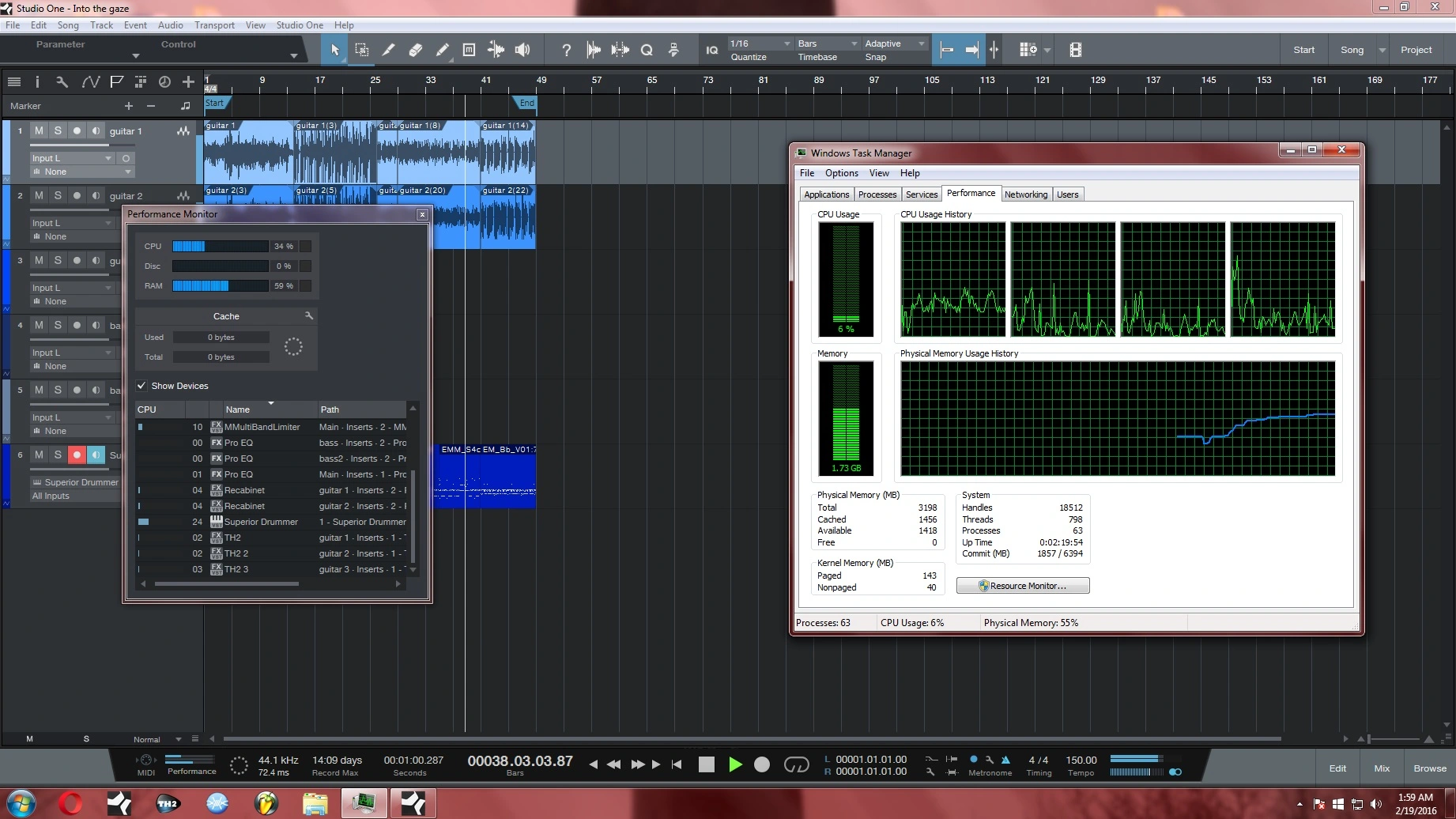Image resolution: width=1456 pixels, height=819 pixels.
Task: Click Superior Drummer row in device list
Action: pyautogui.click(x=272, y=522)
